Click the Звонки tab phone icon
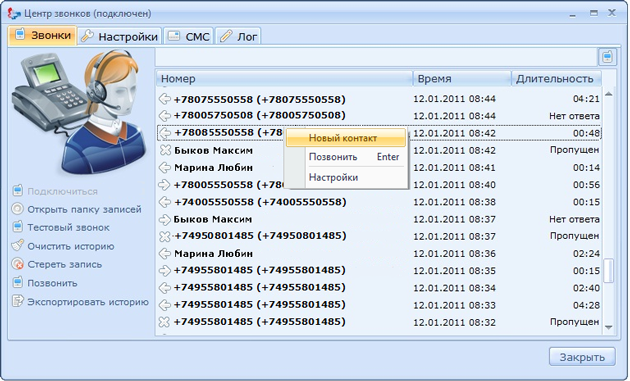The height and width of the screenshot is (381, 630). tap(20, 35)
